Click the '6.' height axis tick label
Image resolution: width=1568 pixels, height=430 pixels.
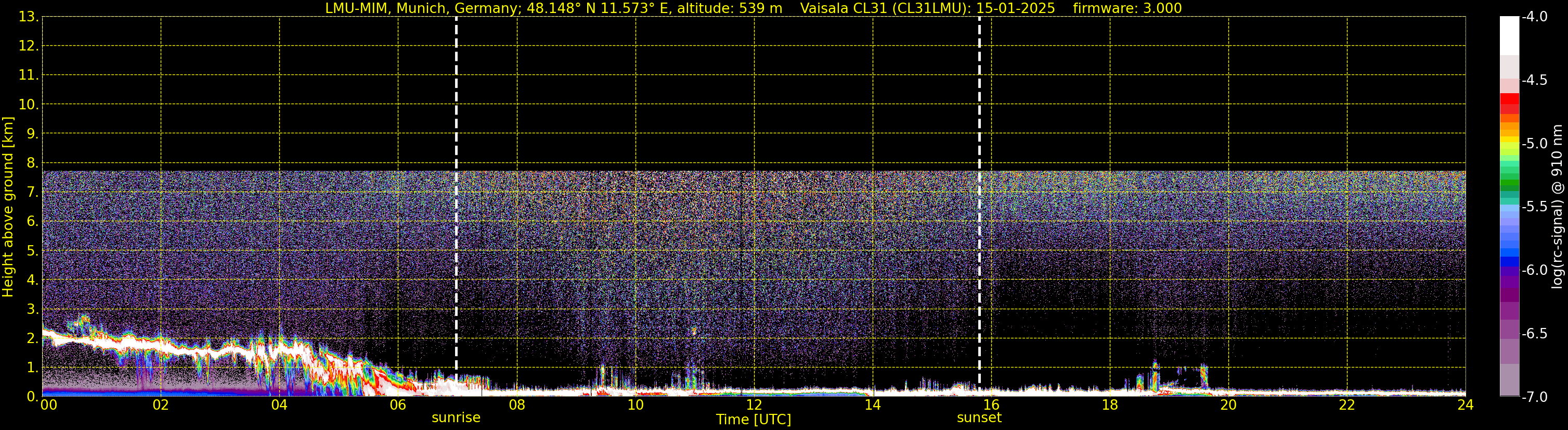32,222
